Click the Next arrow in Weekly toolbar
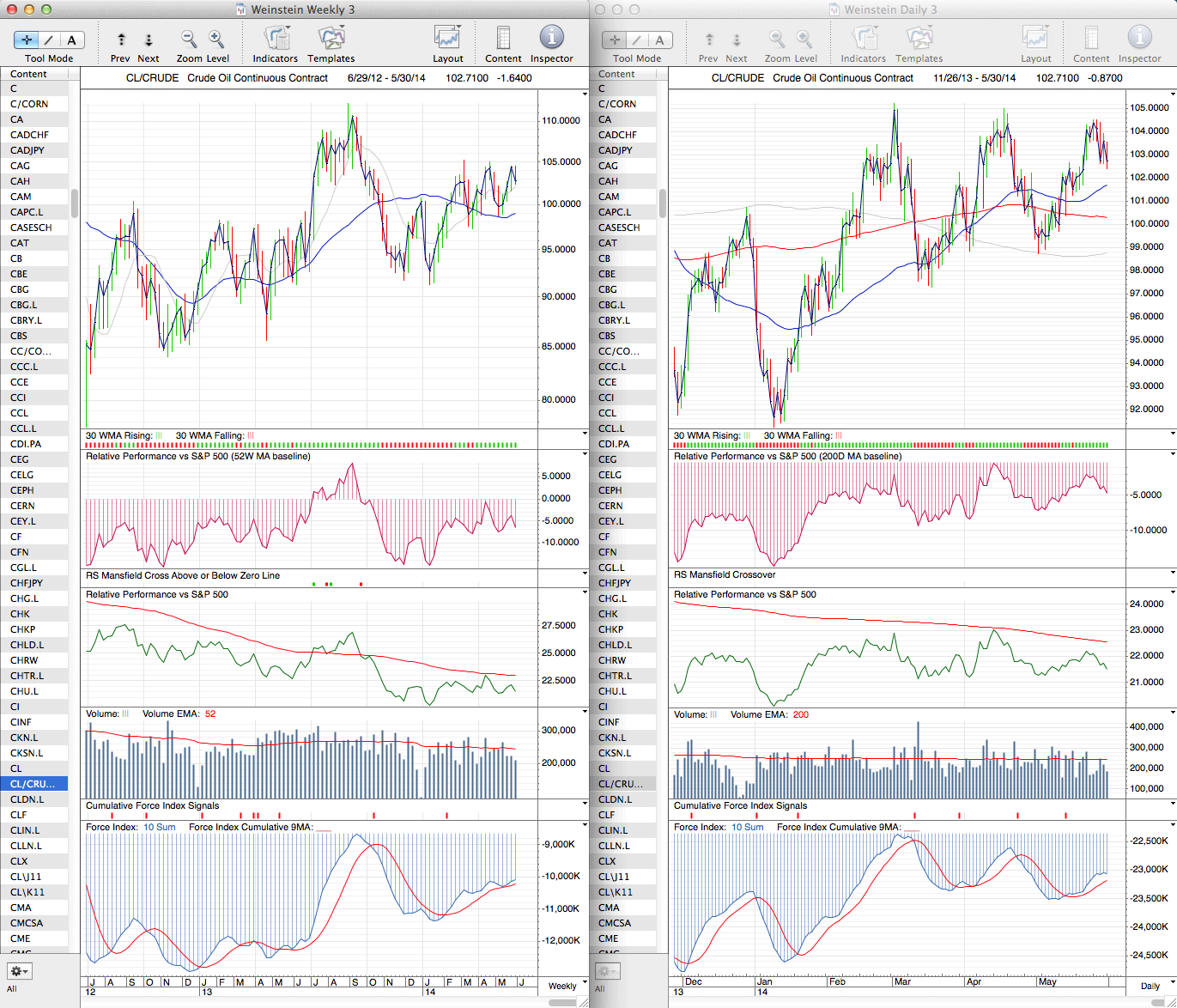Viewport: 1177px width, 1008px height. pos(149,39)
